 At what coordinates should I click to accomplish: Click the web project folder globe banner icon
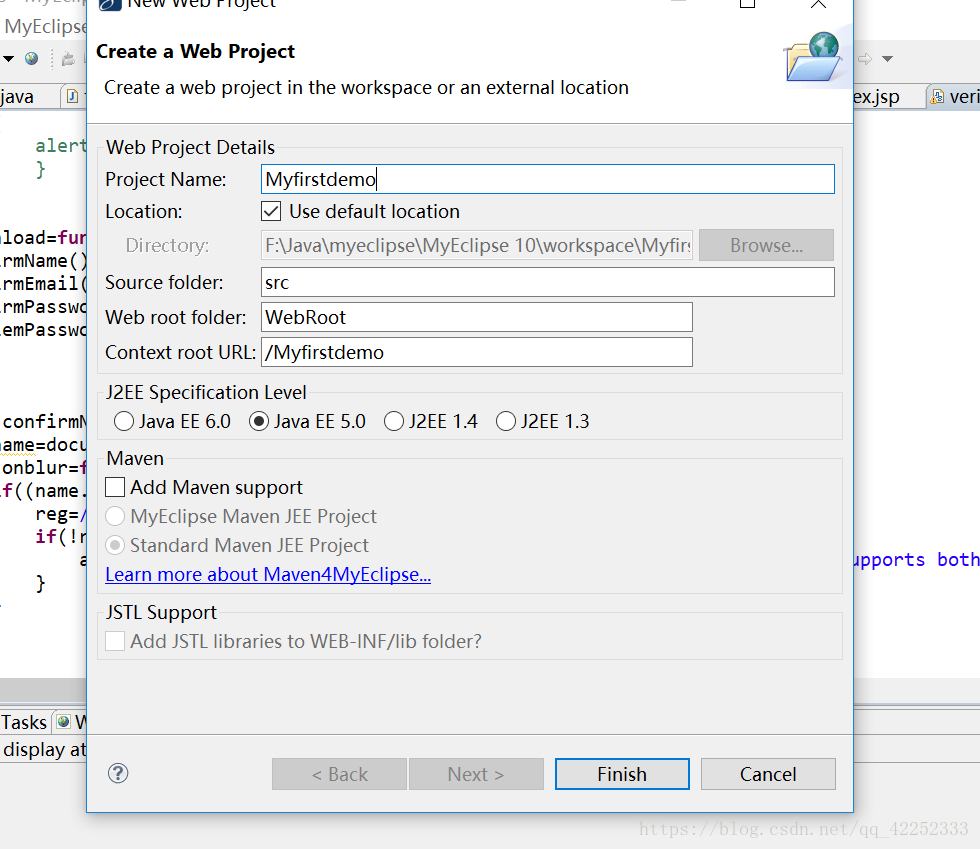tap(813, 57)
